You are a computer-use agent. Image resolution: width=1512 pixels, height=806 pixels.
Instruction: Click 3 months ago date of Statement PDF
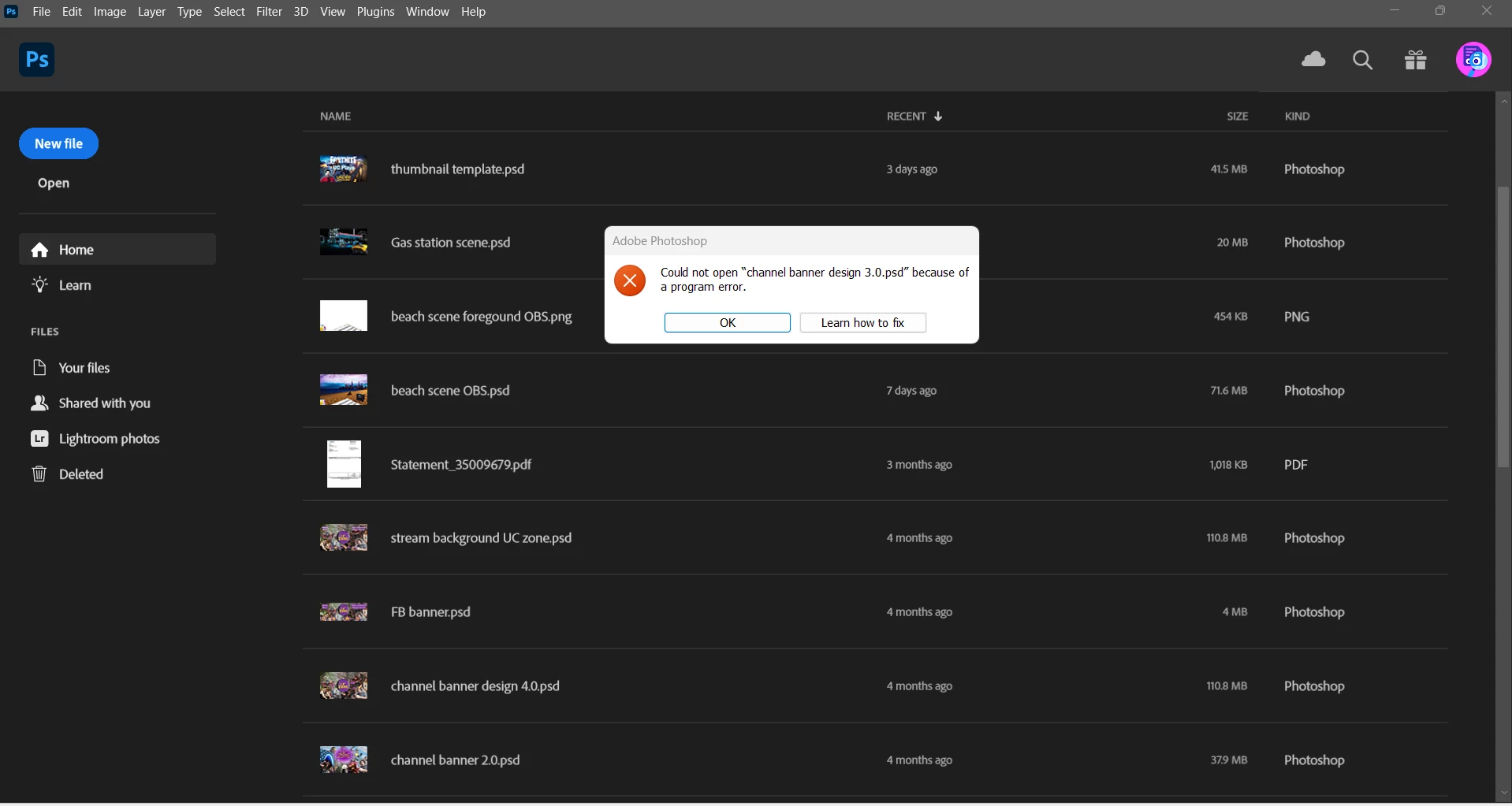coord(919,465)
